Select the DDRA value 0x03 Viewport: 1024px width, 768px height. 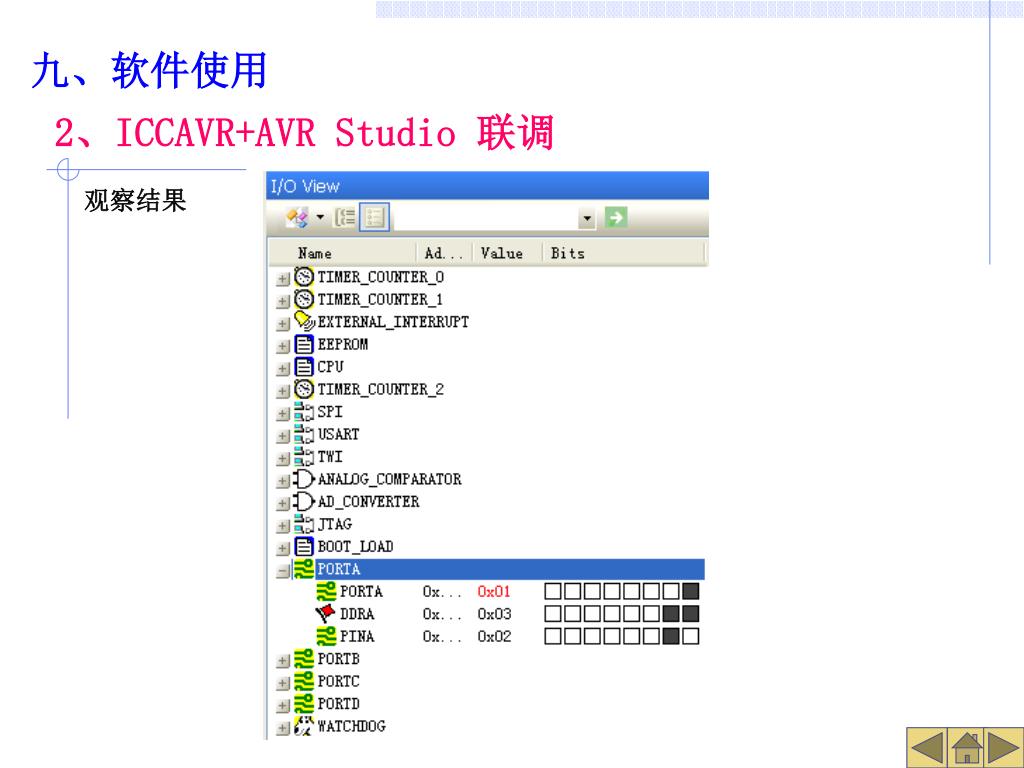(x=494, y=614)
